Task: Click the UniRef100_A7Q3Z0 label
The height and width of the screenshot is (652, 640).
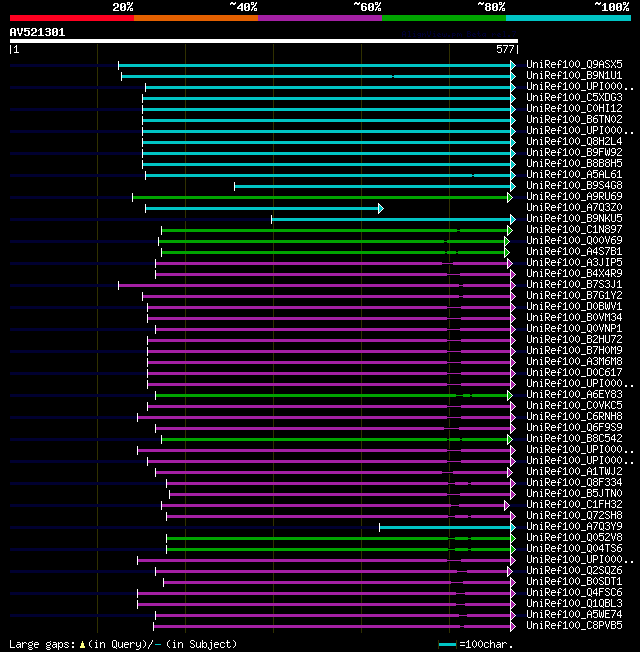Action: [x=574, y=207]
